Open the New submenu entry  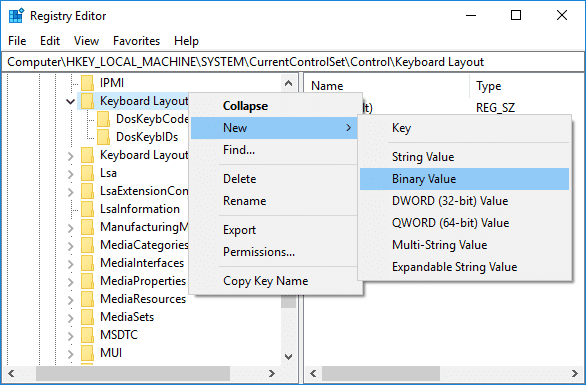275,128
